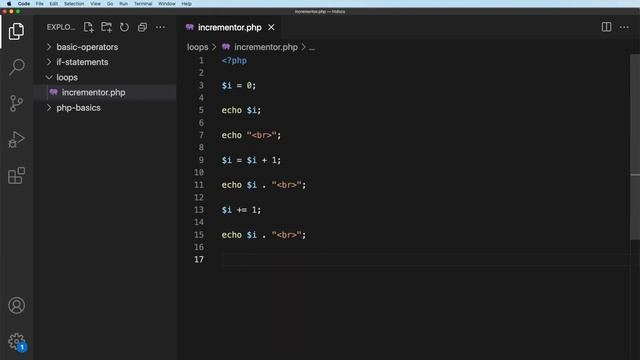The height and width of the screenshot is (360, 640).
Task: Click the echo statement on line 11
Action: tap(264, 185)
